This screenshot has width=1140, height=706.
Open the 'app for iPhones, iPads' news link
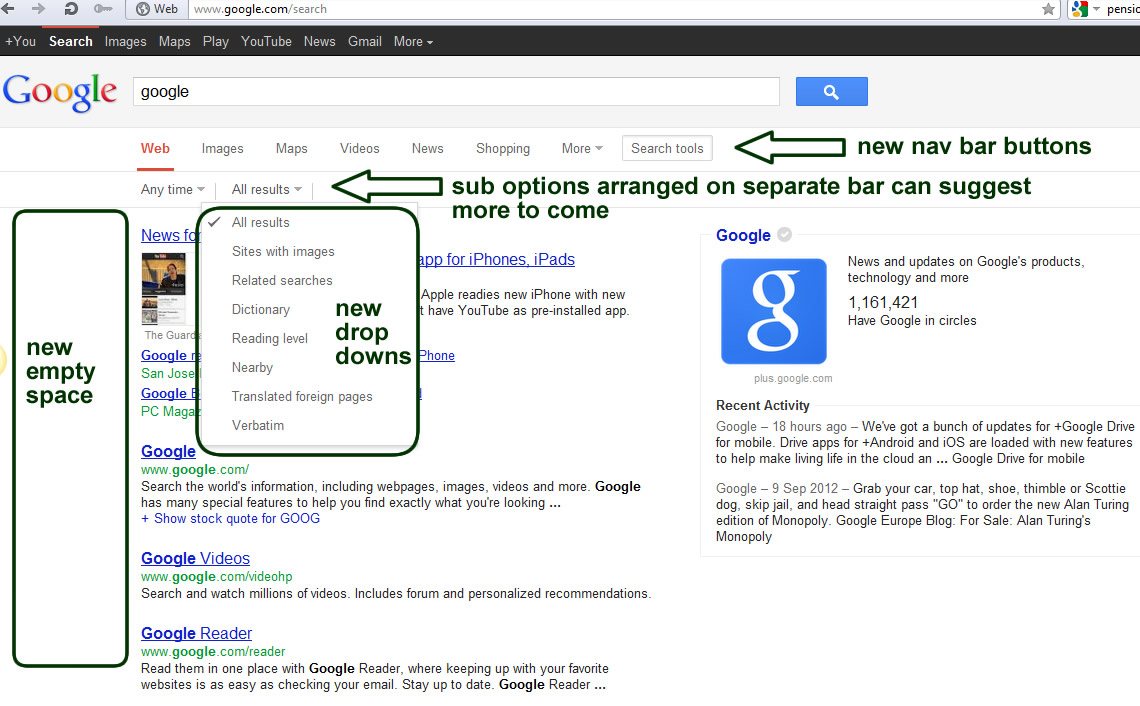point(497,260)
